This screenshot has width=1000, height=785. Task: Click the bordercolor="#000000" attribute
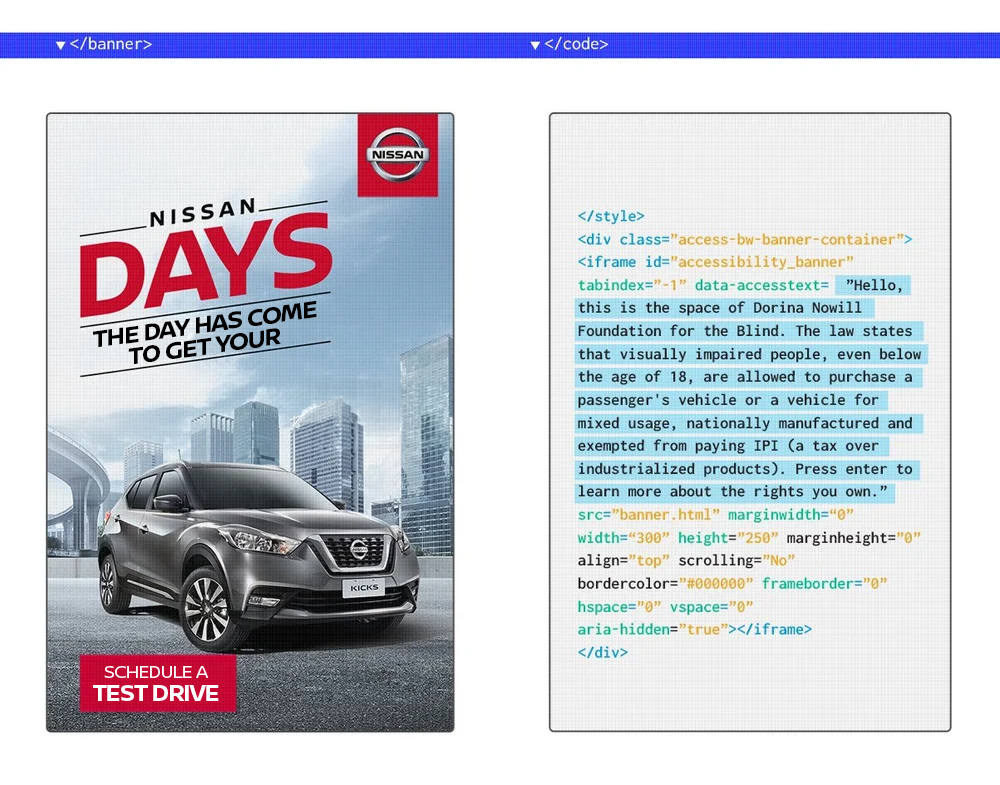665,583
